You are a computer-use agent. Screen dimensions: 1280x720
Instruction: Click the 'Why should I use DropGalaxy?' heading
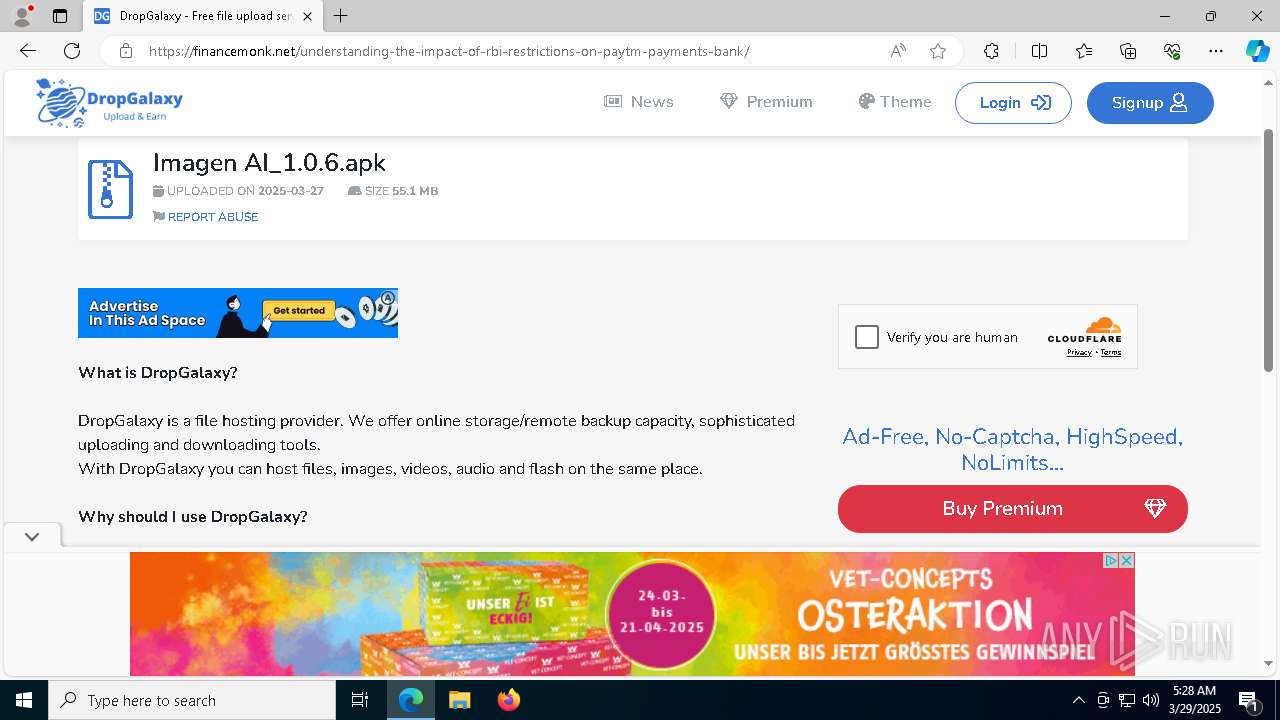point(193,517)
